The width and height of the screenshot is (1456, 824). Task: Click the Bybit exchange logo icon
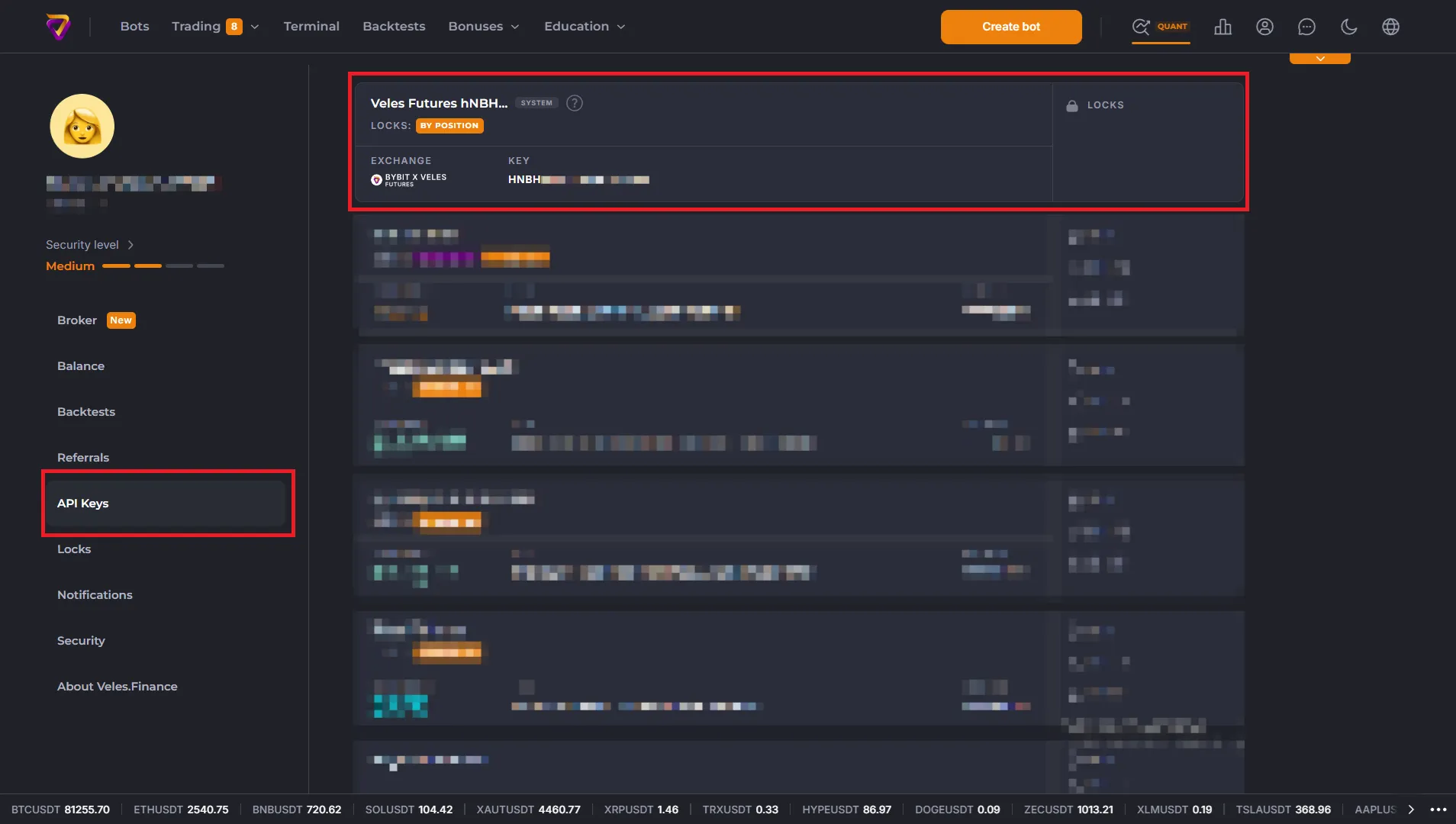pyautogui.click(x=376, y=180)
